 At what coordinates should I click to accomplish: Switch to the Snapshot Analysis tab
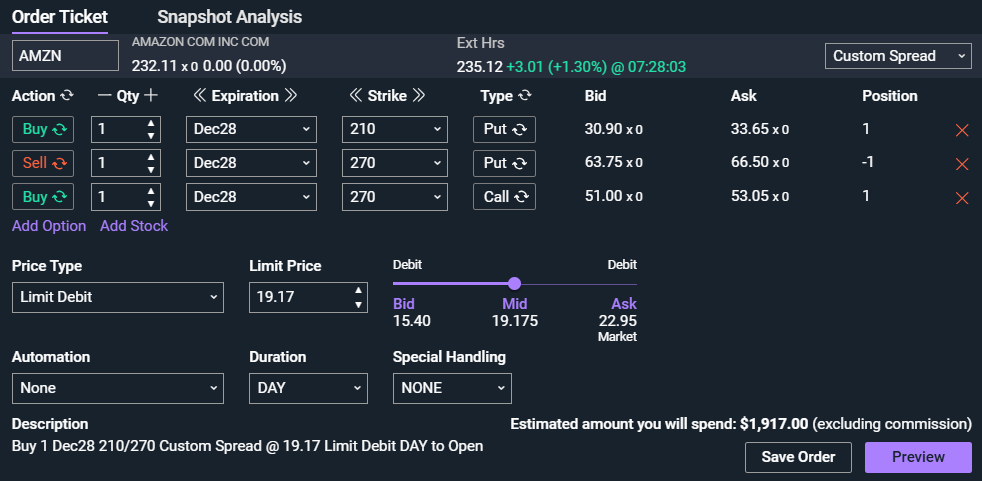coord(229,17)
